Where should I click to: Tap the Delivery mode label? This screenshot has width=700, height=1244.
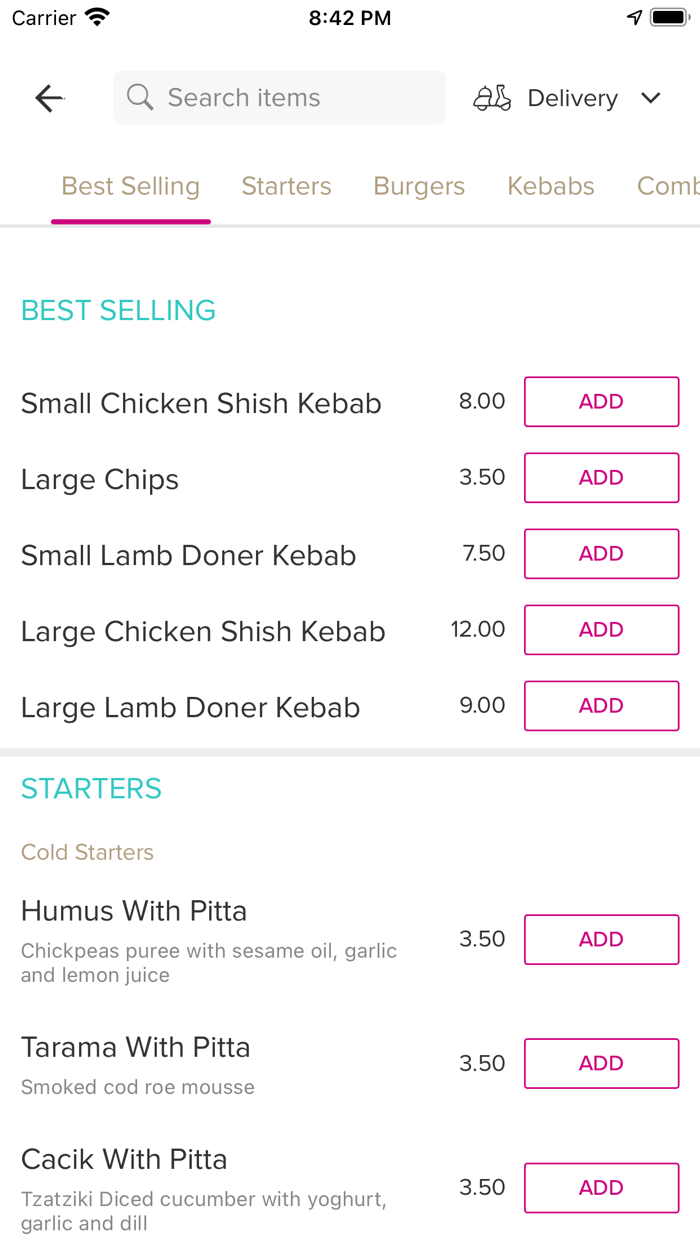tap(572, 98)
